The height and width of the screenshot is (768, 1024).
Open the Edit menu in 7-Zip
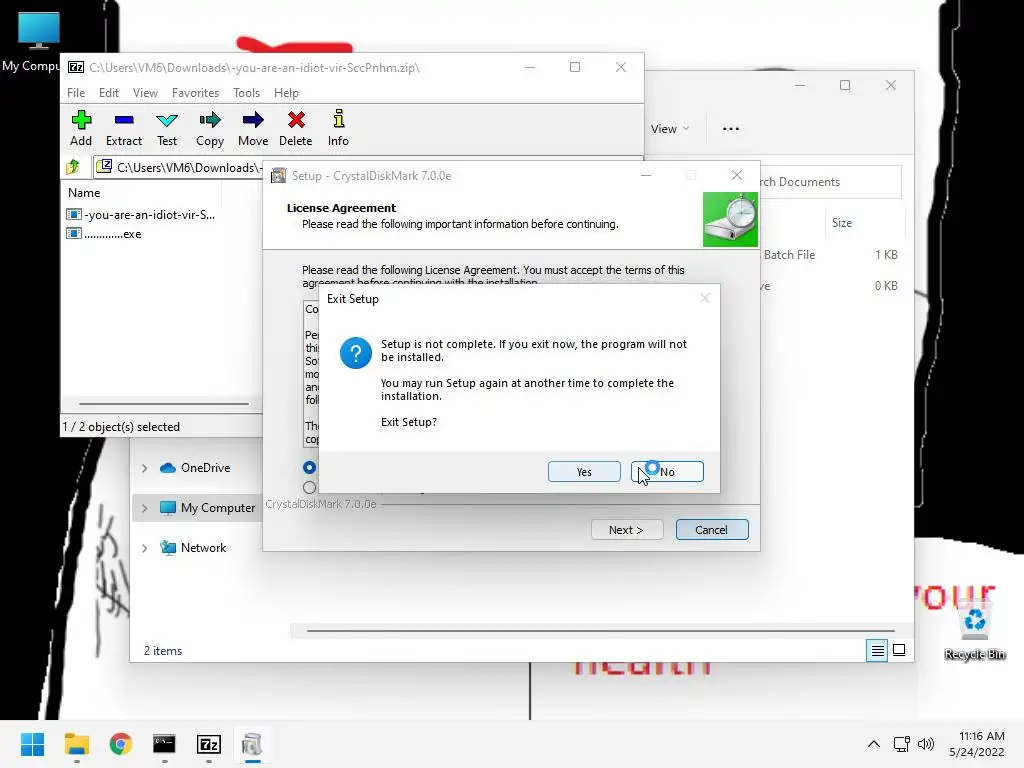click(108, 93)
